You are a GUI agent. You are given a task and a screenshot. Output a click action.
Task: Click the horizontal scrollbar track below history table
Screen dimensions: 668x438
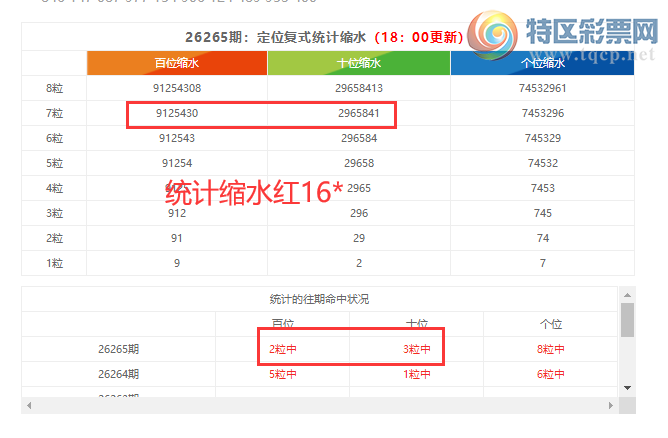tap(320, 406)
